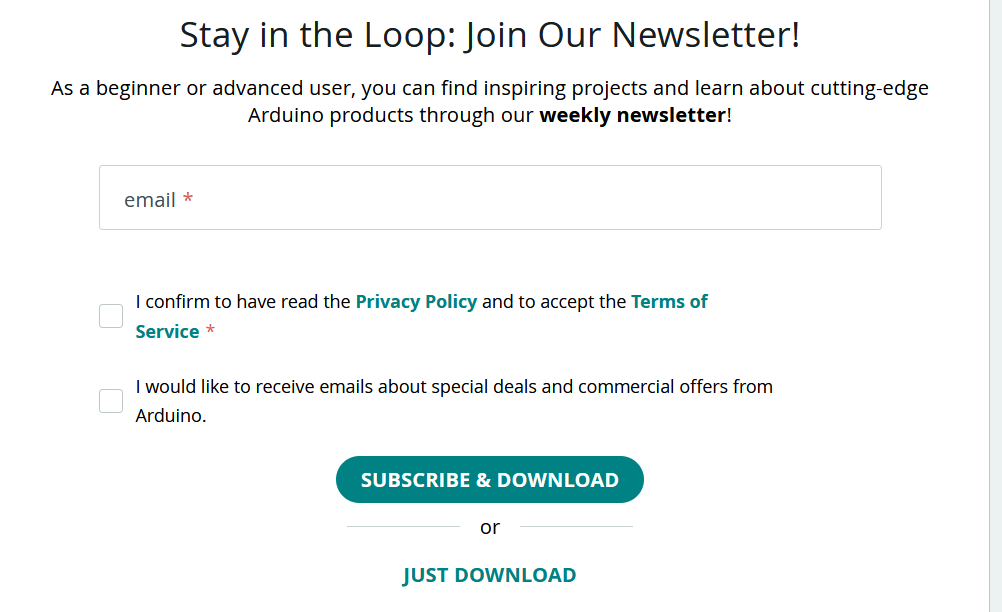Click the red asterisk after 'Service'
The image size is (1002, 612).
(x=210, y=332)
